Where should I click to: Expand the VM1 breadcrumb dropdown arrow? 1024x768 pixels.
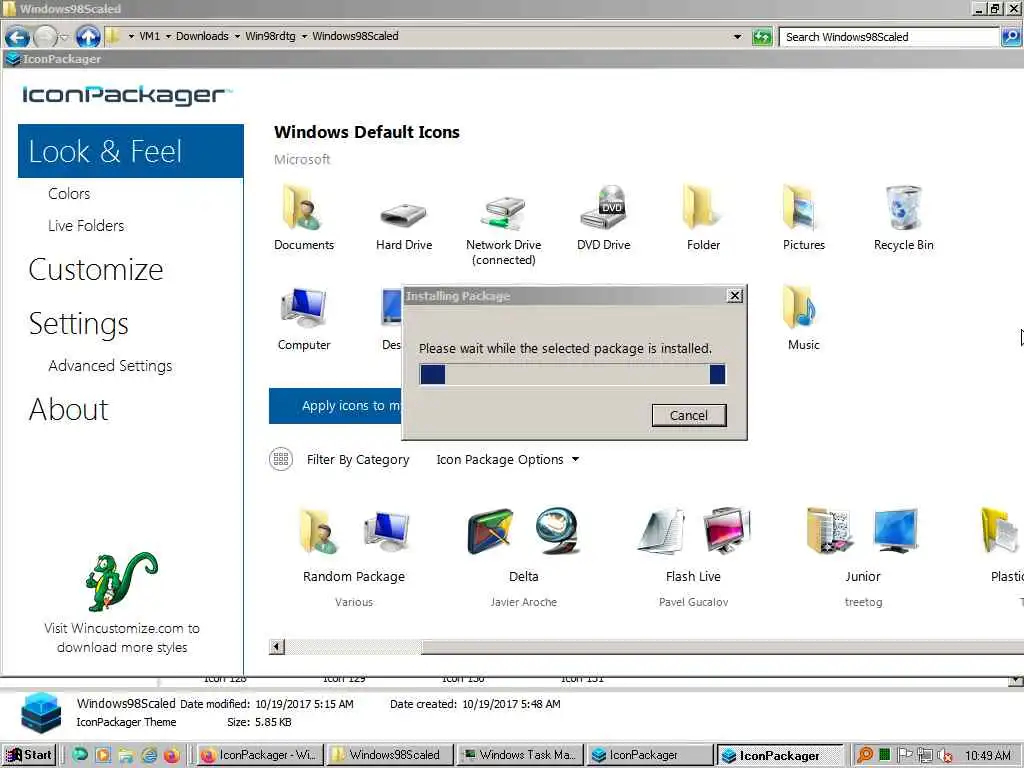click(131, 37)
